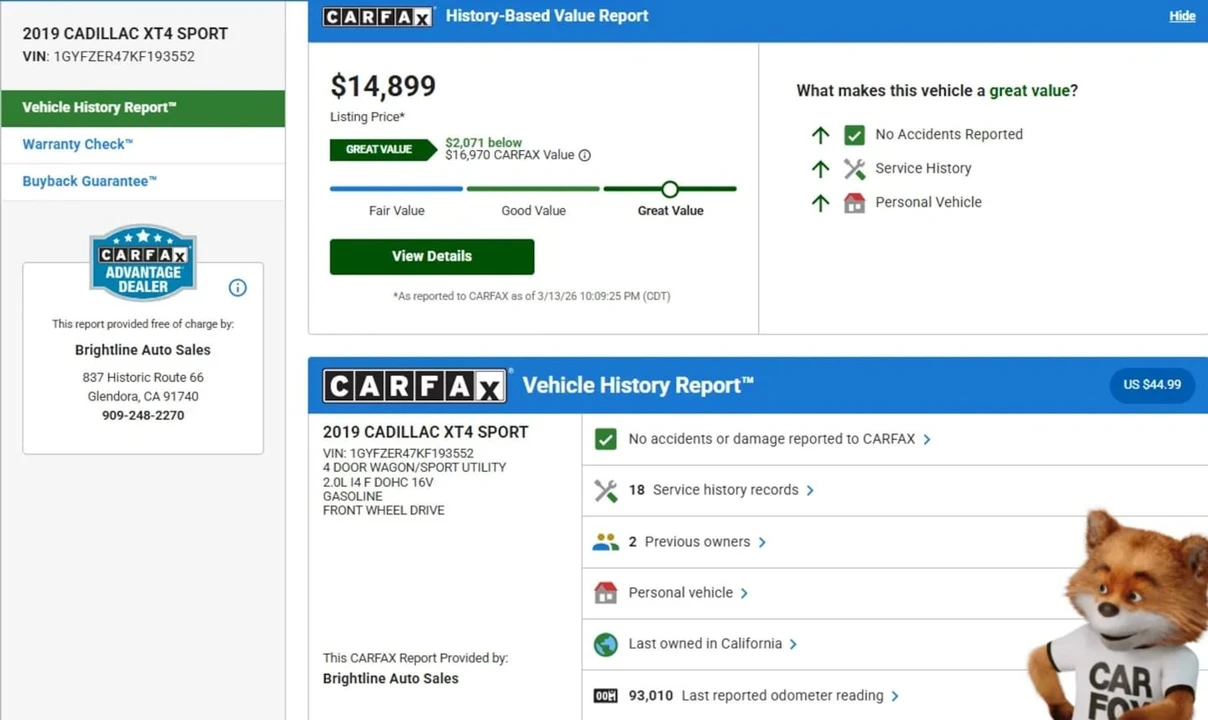This screenshot has height=720, width=1208.
Task: Click the Good Value segment of value bar
Action: pyautogui.click(x=533, y=189)
